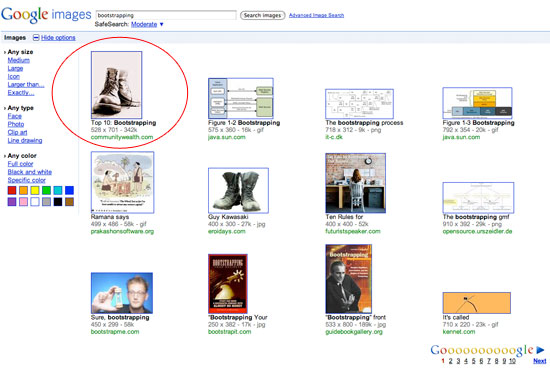Pick the black color swatch
This screenshot has height=373, width=550.
[x=58, y=202]
